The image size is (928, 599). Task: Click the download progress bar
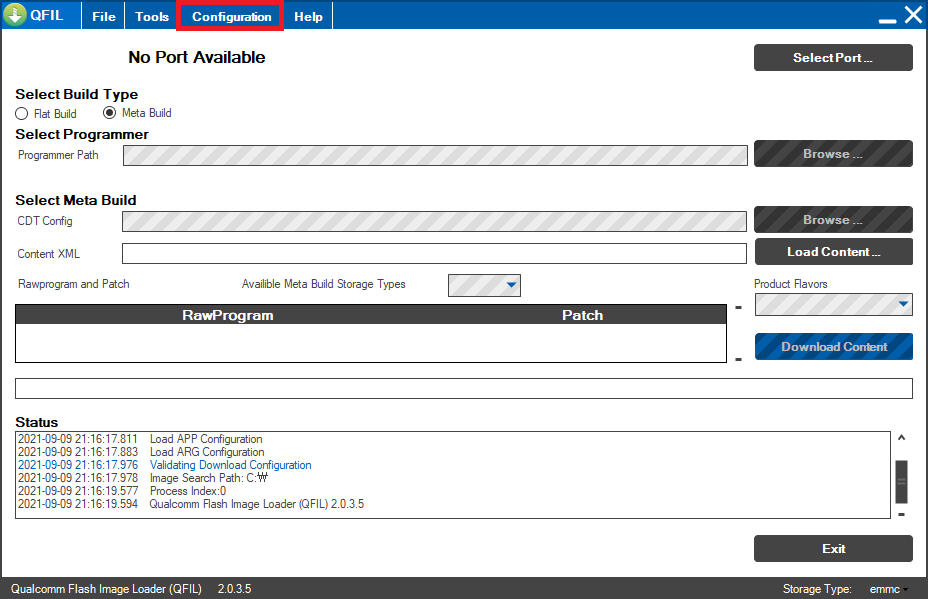463,388
